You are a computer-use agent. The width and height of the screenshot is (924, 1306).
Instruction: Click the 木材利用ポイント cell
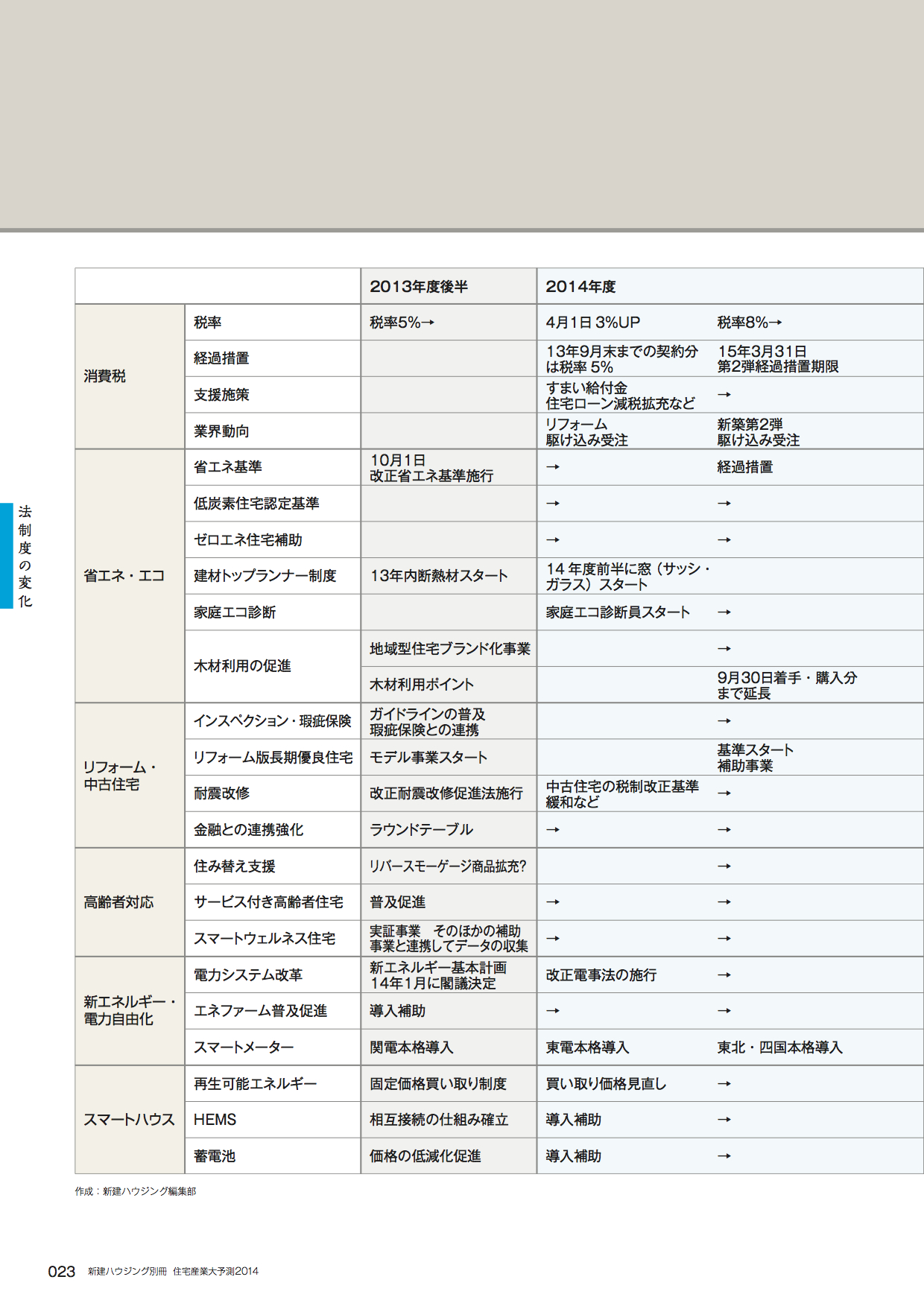tap(422, 685)
